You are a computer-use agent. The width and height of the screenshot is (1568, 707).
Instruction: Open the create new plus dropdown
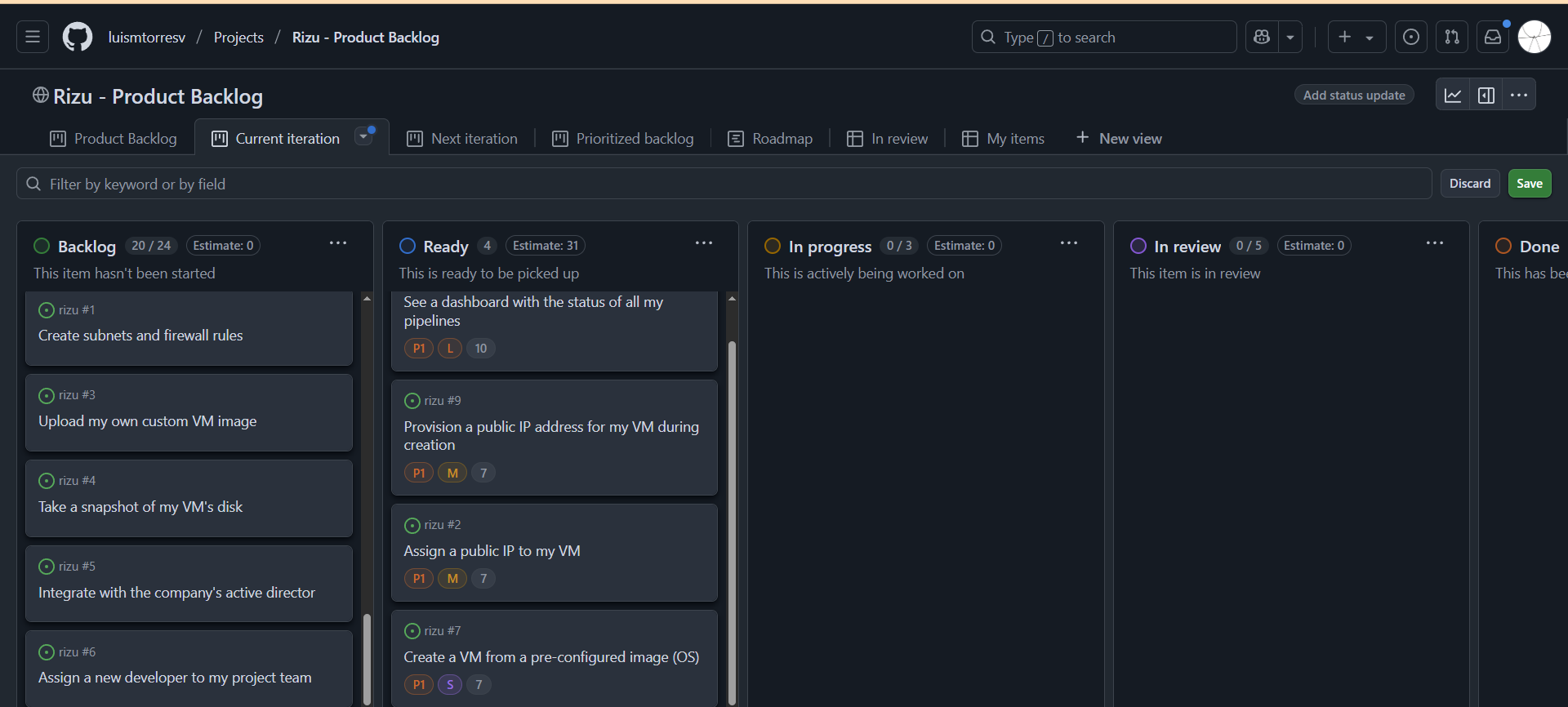pyautogui.click(x=1356, y=37)
